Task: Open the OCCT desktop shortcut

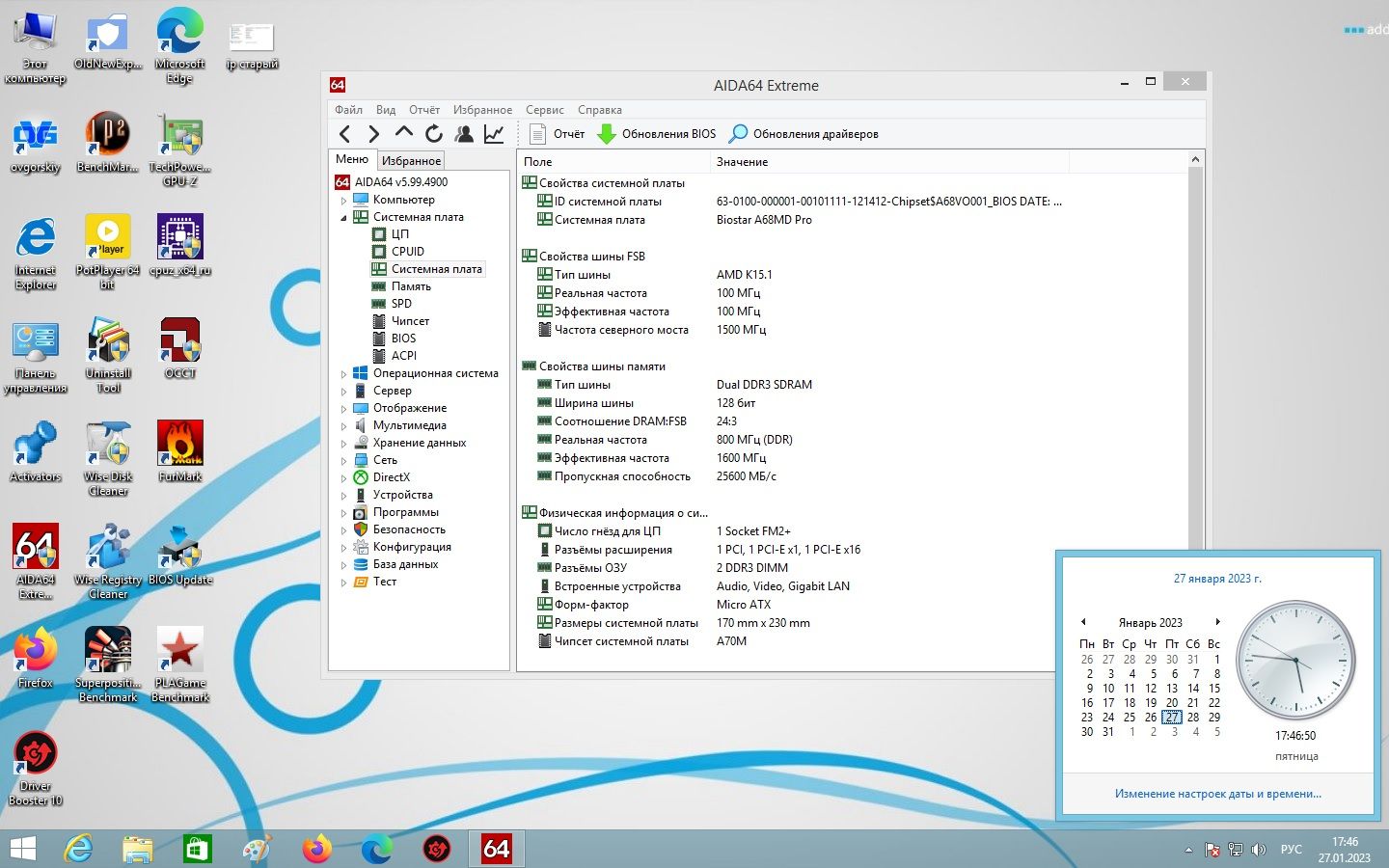Action: [180, 348]
